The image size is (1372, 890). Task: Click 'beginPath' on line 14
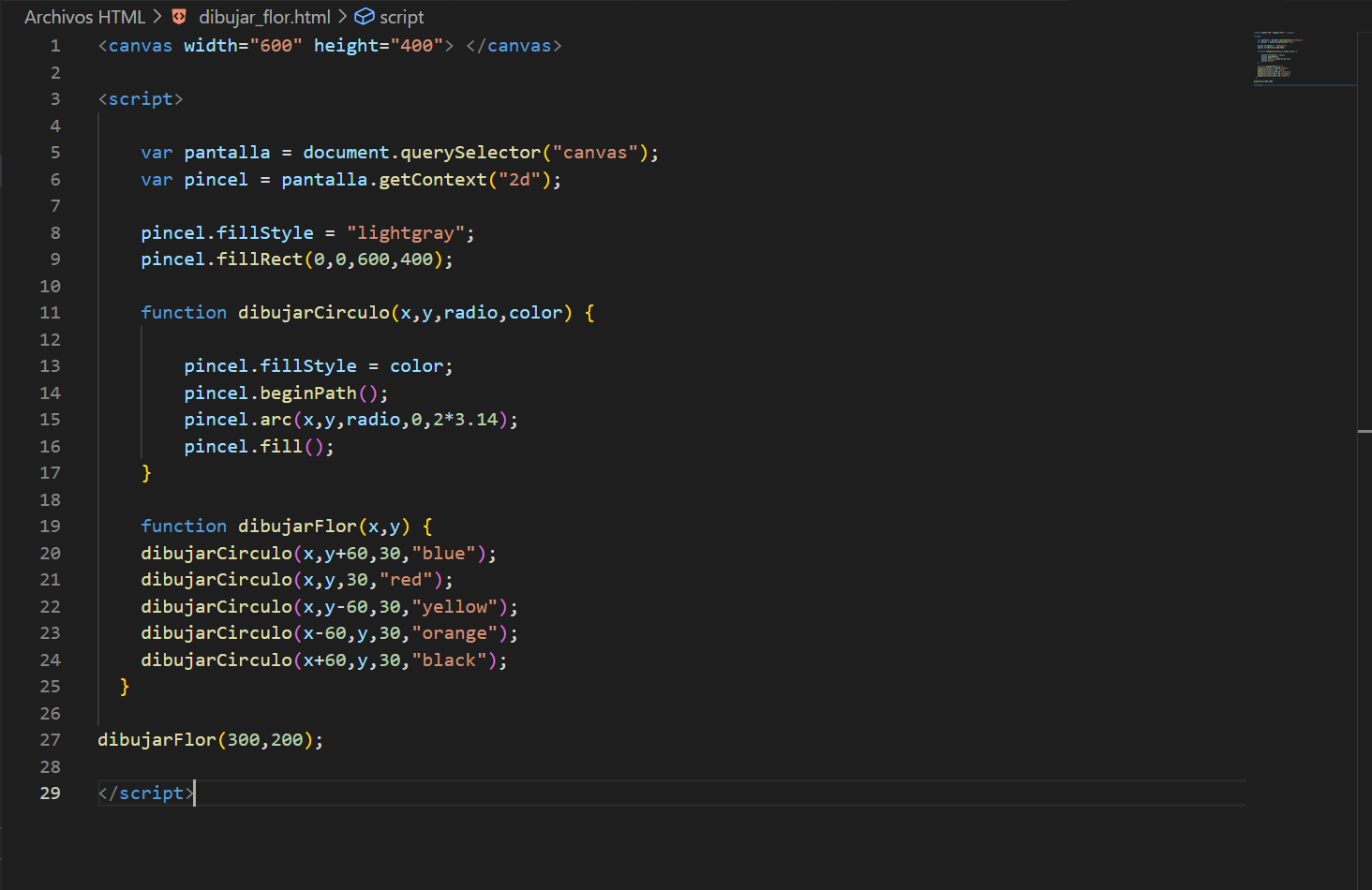[308, 393]
